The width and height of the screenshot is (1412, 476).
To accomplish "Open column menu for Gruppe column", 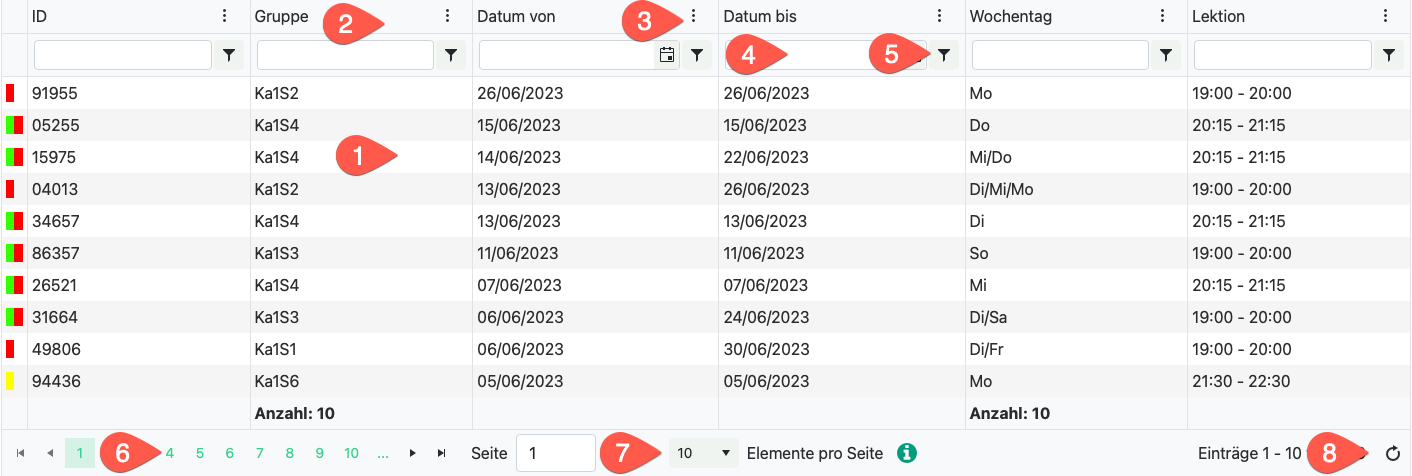I will [447, 16].
